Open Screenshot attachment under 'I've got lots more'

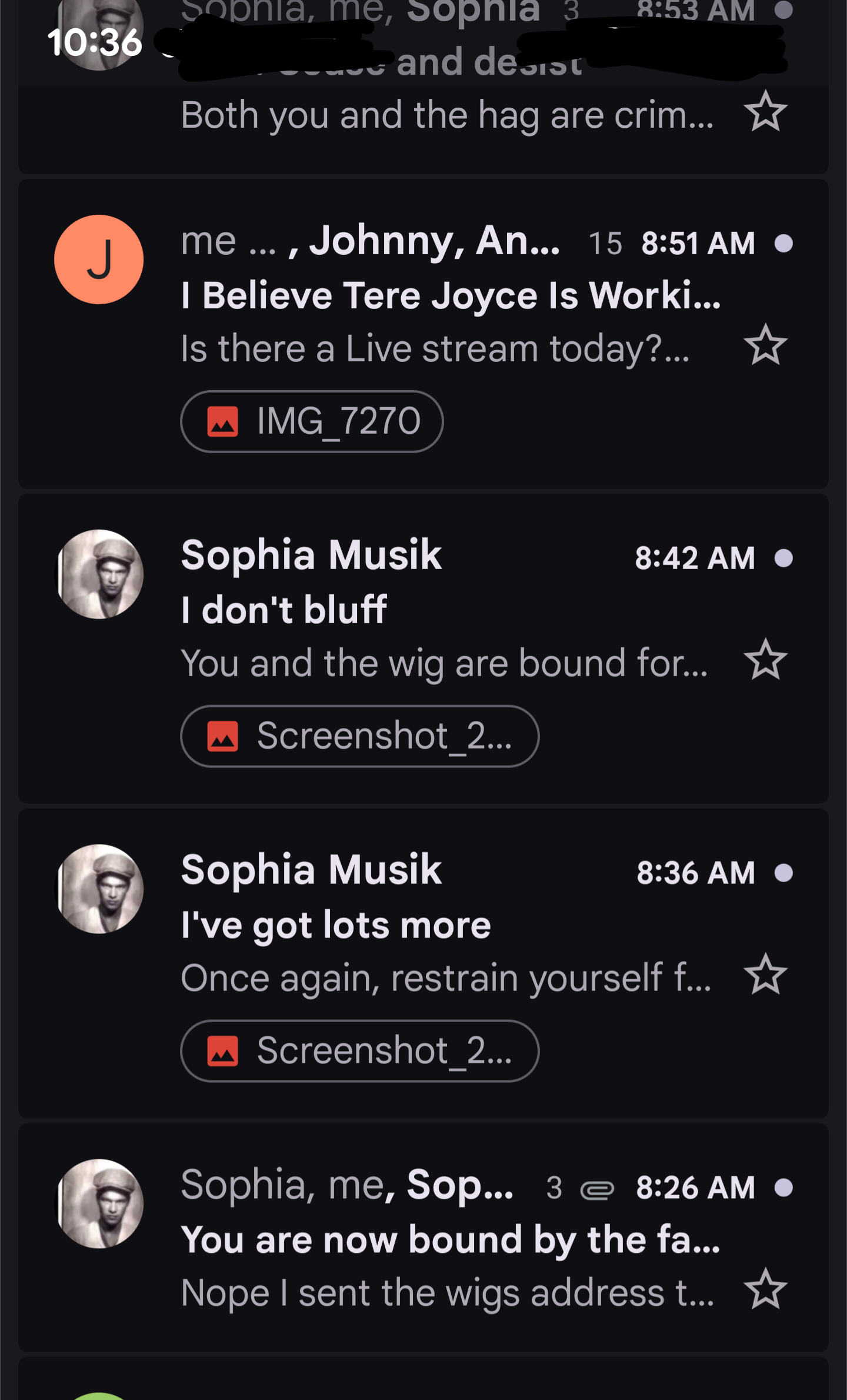coord(359,1051)
